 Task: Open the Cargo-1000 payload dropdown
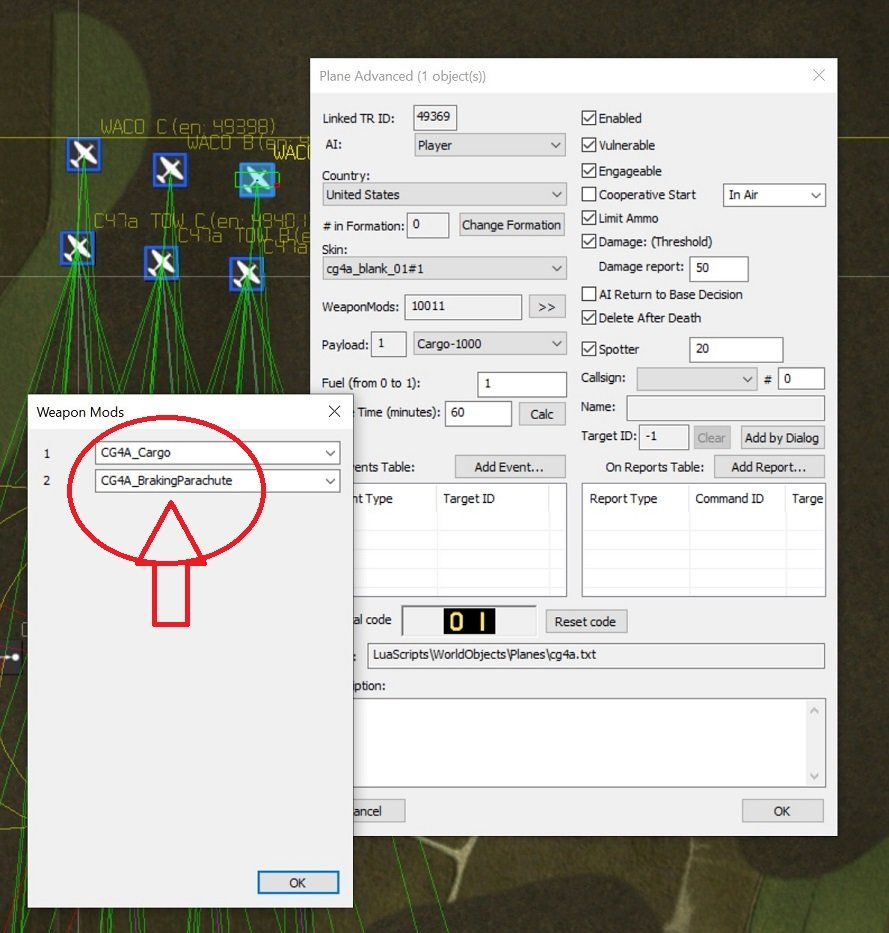(489, 344)
